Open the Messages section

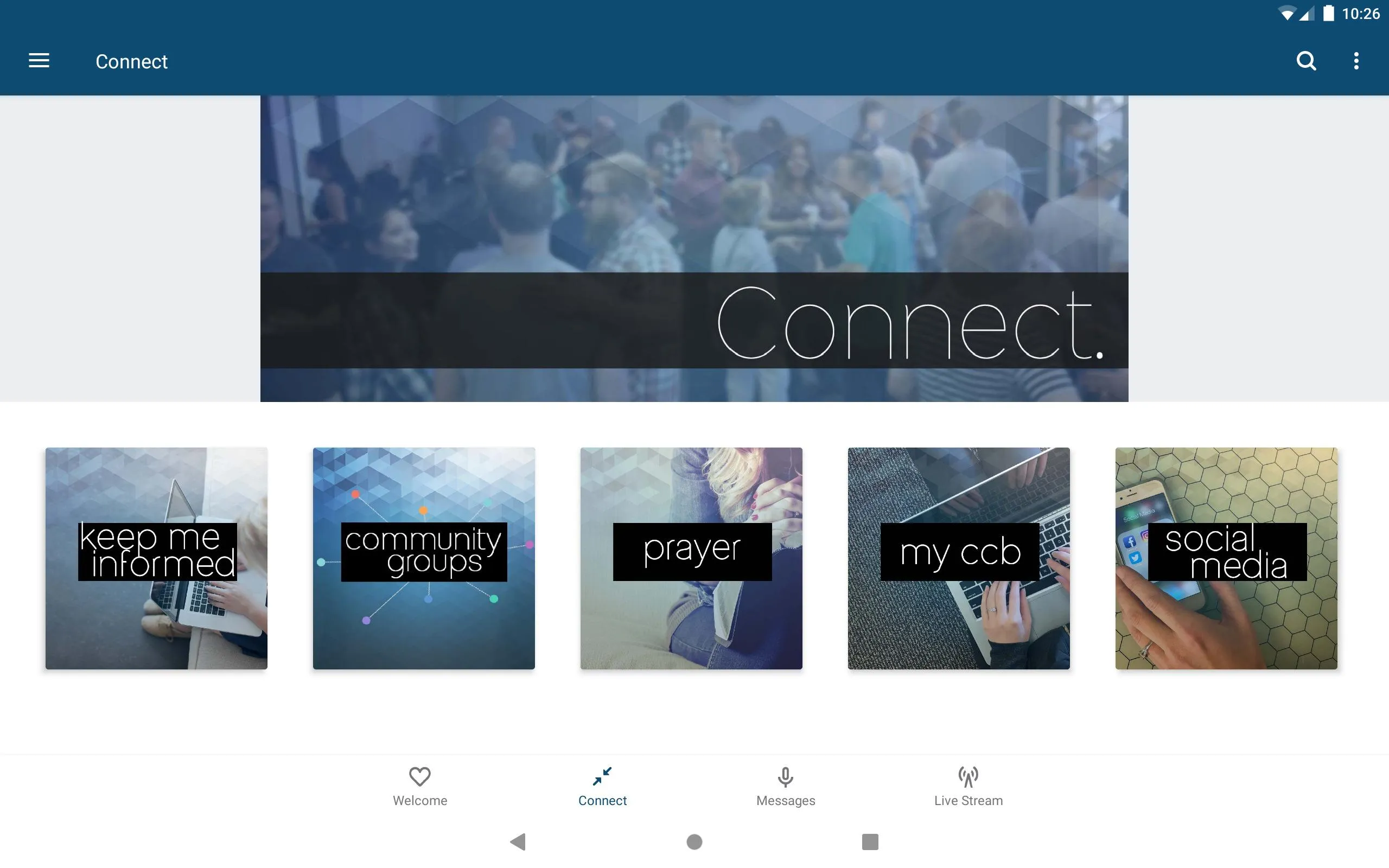tap(786, 786)
